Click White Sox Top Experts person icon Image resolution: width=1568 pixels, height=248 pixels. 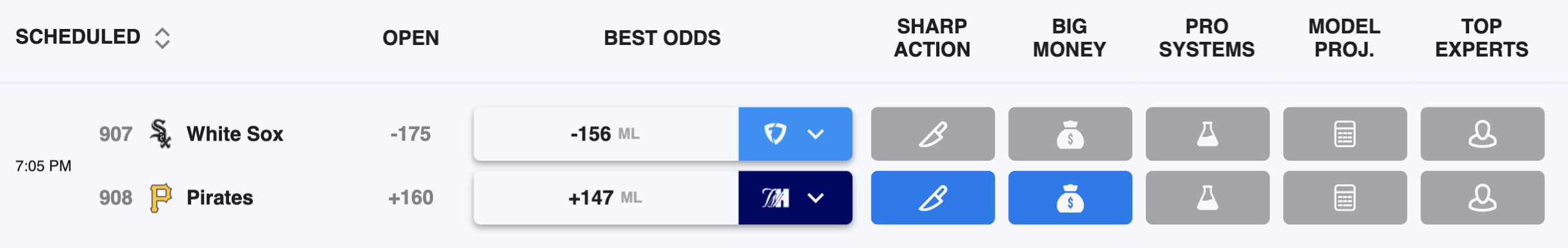[x=1482, y=134]
